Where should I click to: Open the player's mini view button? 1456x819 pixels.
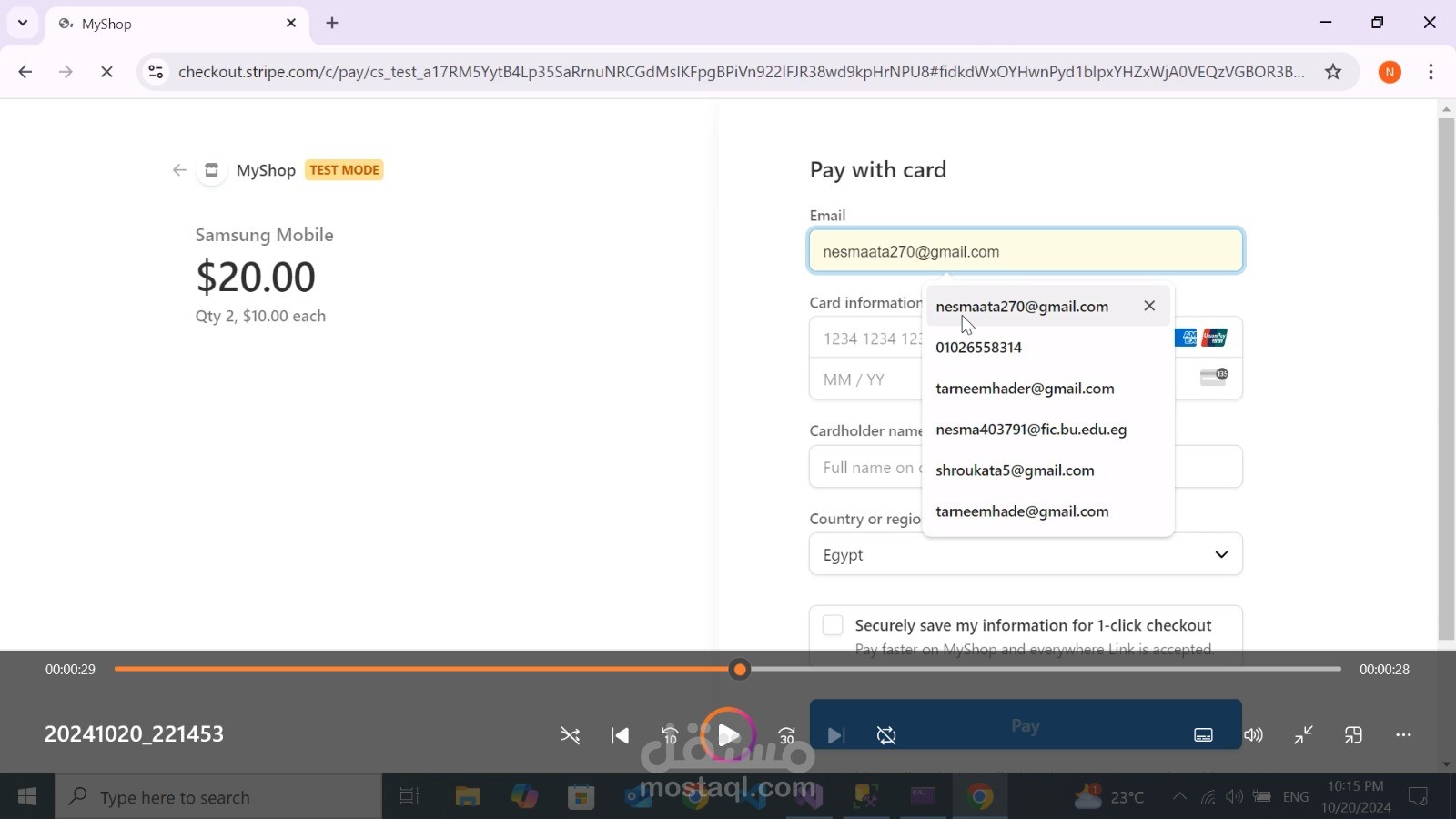coord(1353,735)
